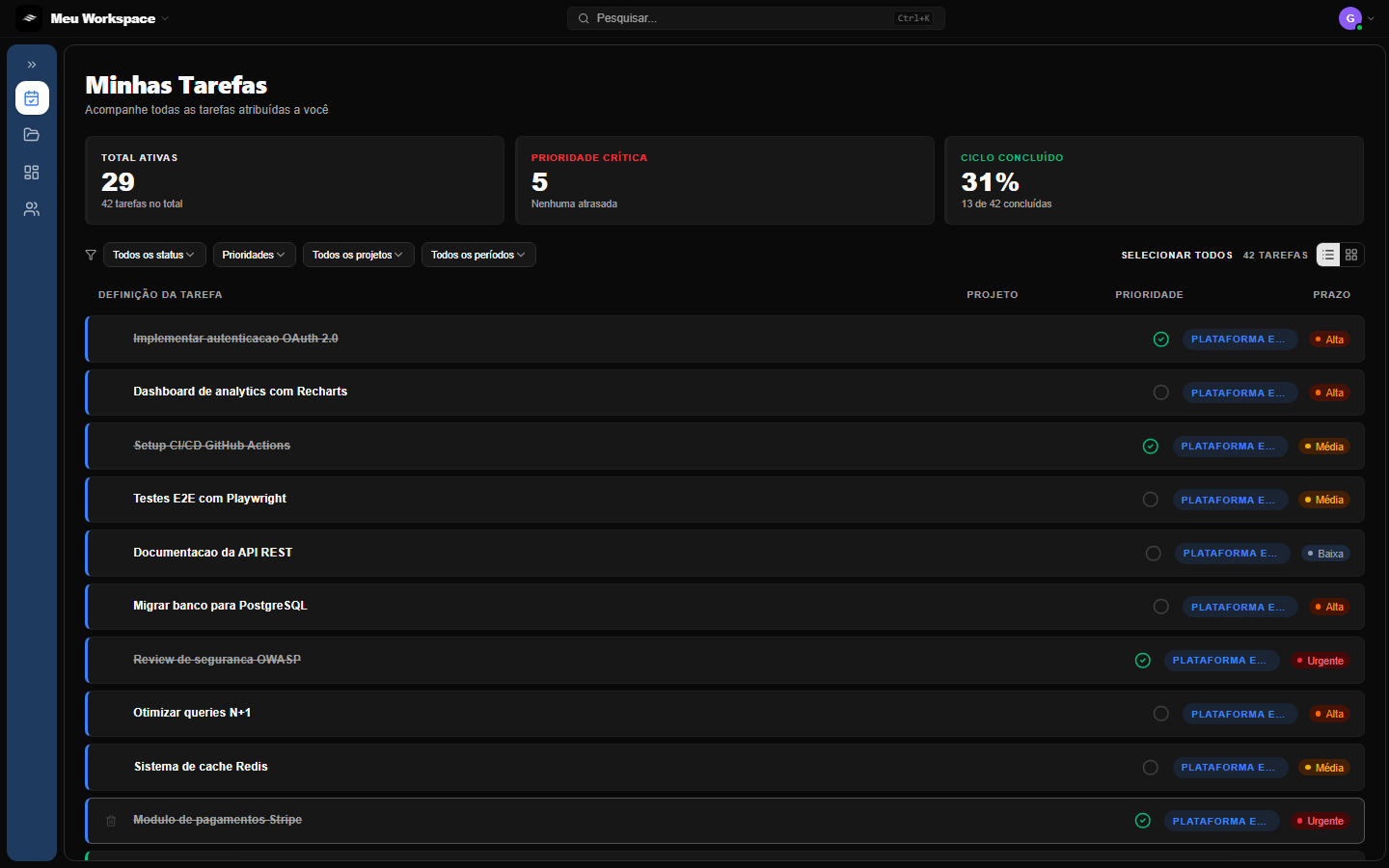Click Média badge on Setup CI/CD GitHub Actions row
Viewport: 1389px width, 868px height.
tap(1324, 447)
